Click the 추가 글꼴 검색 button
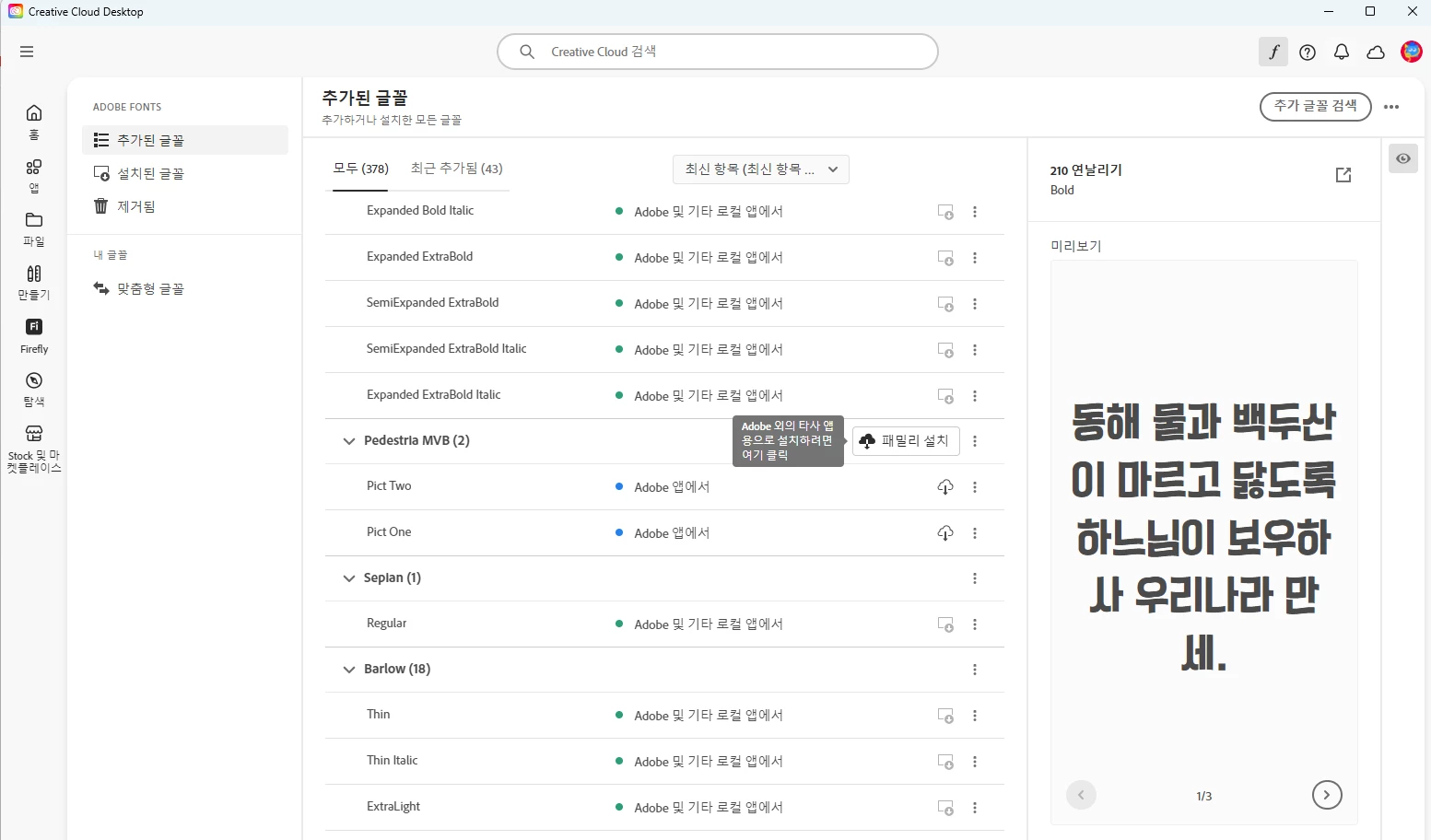Image resolution: width=1431 pixels, height=840 pixels. tap(1315, 107)
